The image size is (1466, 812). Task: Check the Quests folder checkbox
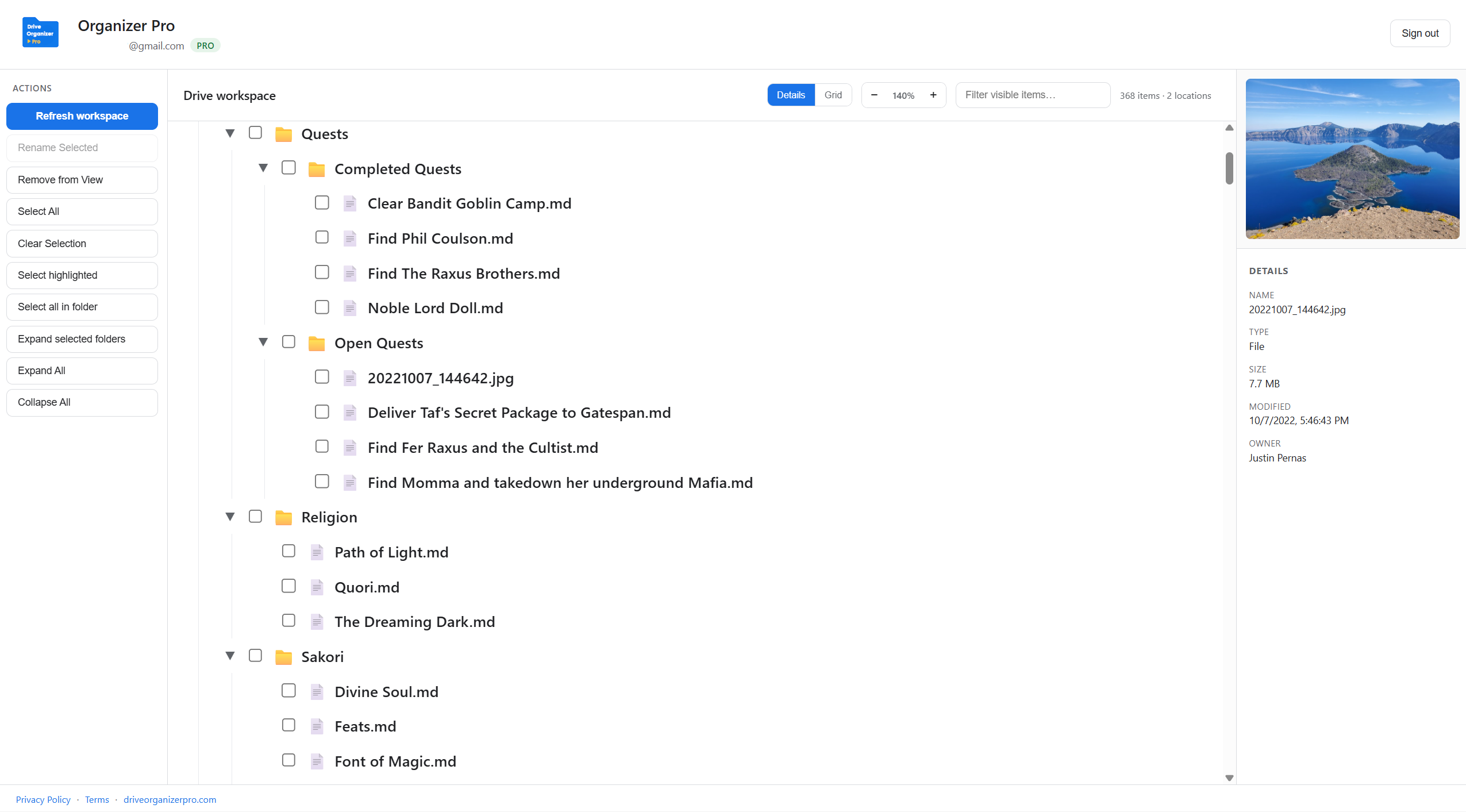[255, 133]
